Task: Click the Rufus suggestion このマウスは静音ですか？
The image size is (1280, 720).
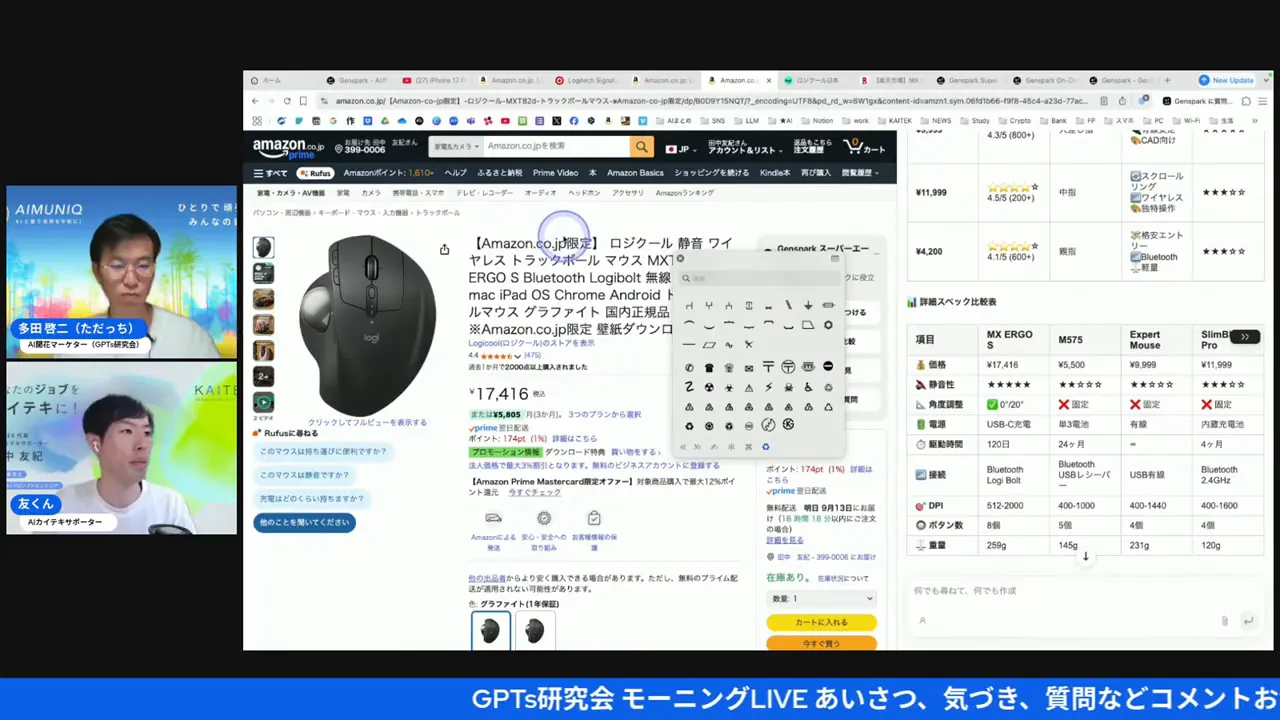Action: tap(305, 475)
